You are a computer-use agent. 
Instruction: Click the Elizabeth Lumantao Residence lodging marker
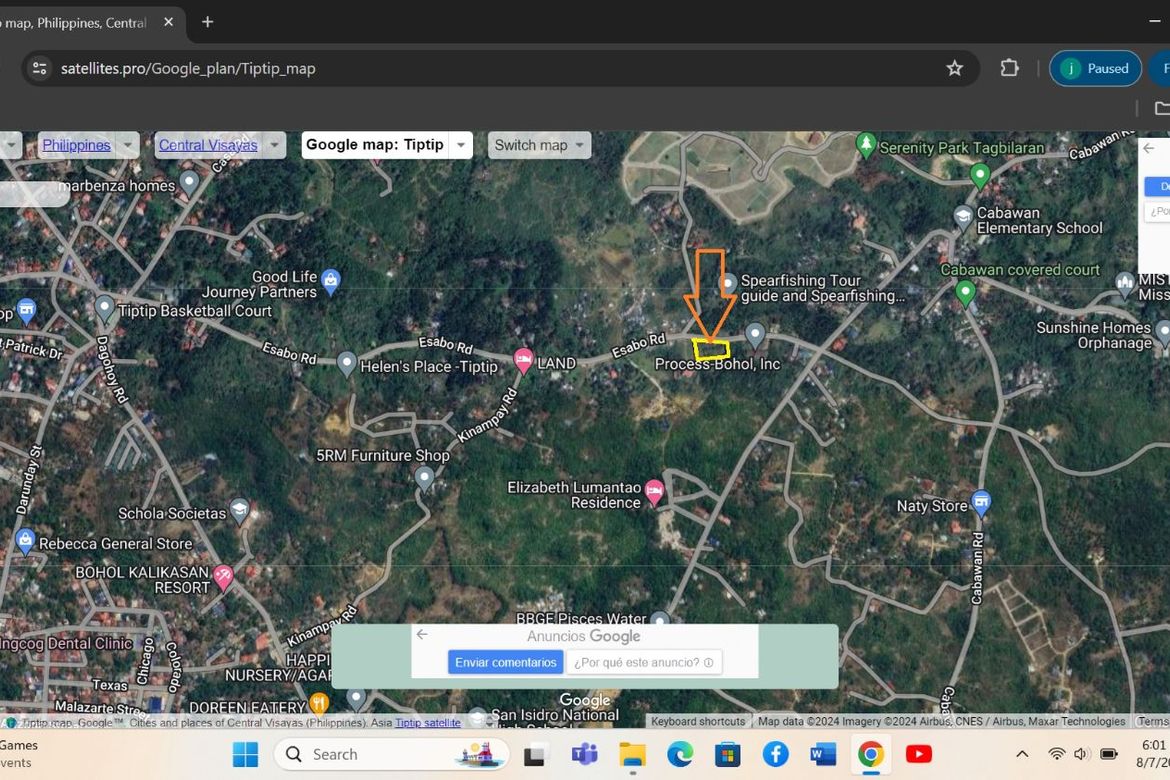[x=654, y=492]
